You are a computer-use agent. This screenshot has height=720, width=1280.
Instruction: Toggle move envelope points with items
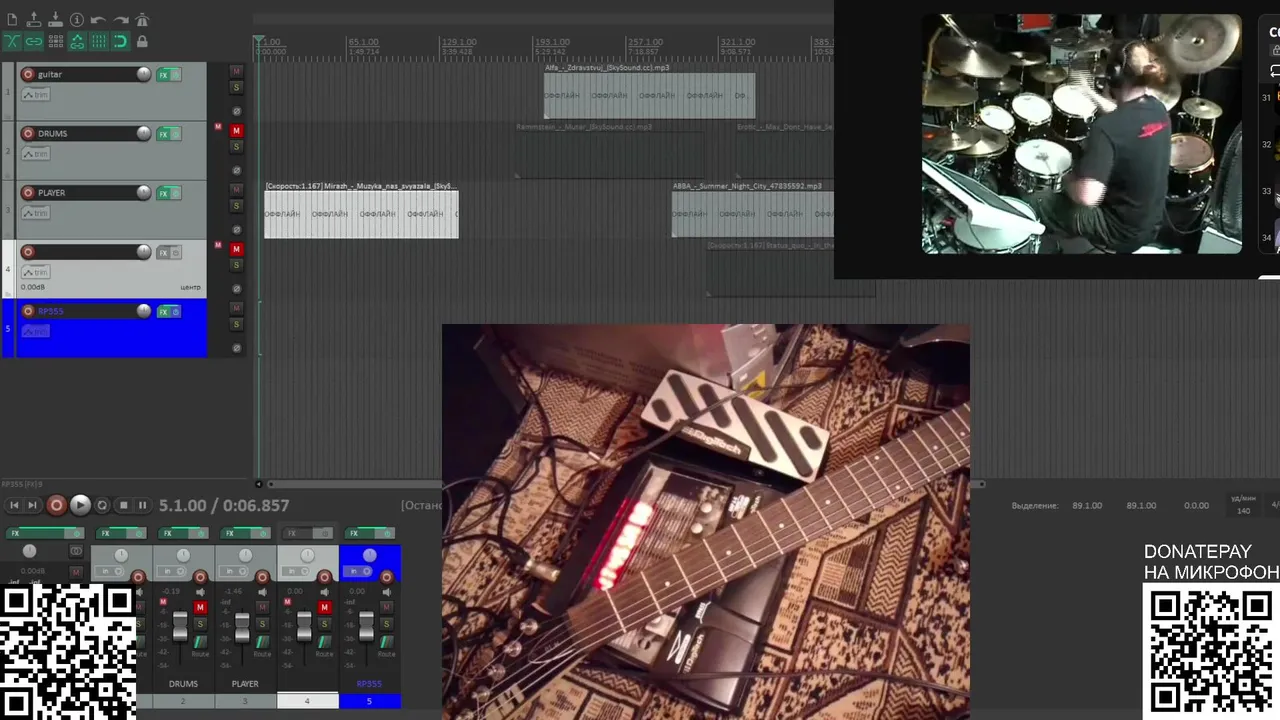77,41
